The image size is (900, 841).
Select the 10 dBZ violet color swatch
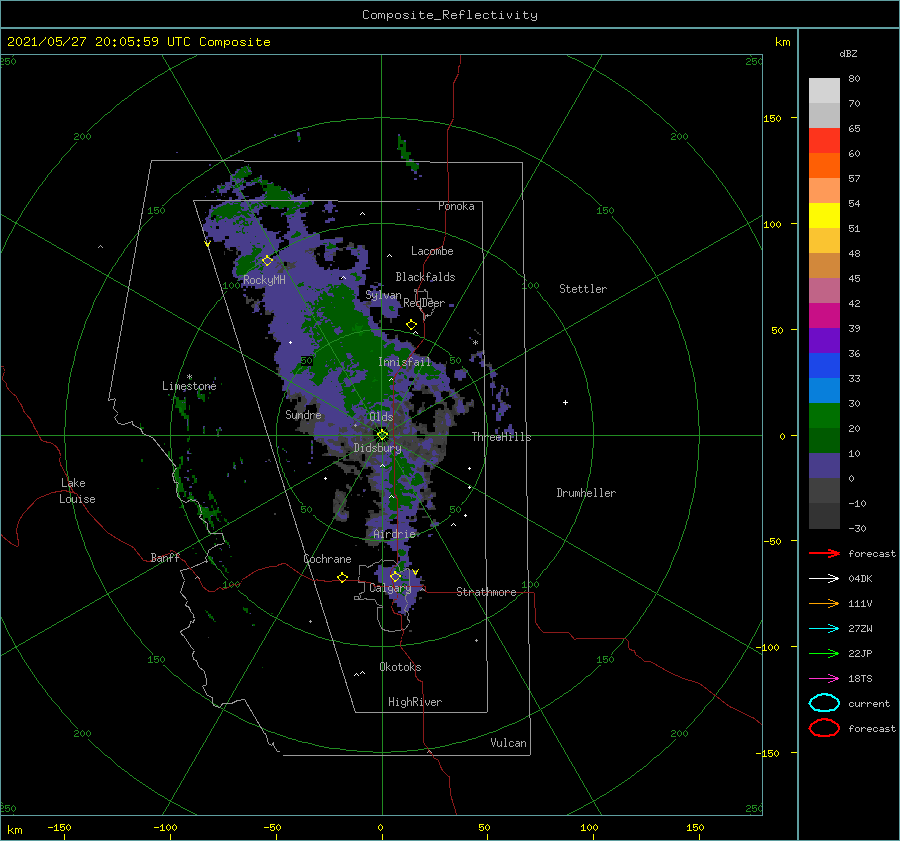coord(824,466)
